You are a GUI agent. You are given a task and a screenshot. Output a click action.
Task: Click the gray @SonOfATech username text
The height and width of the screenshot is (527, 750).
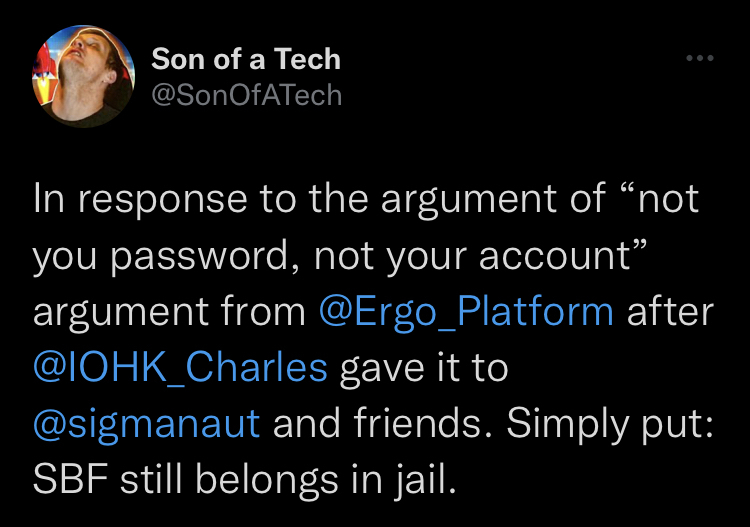pyautogui.click(x=247, y=95)
